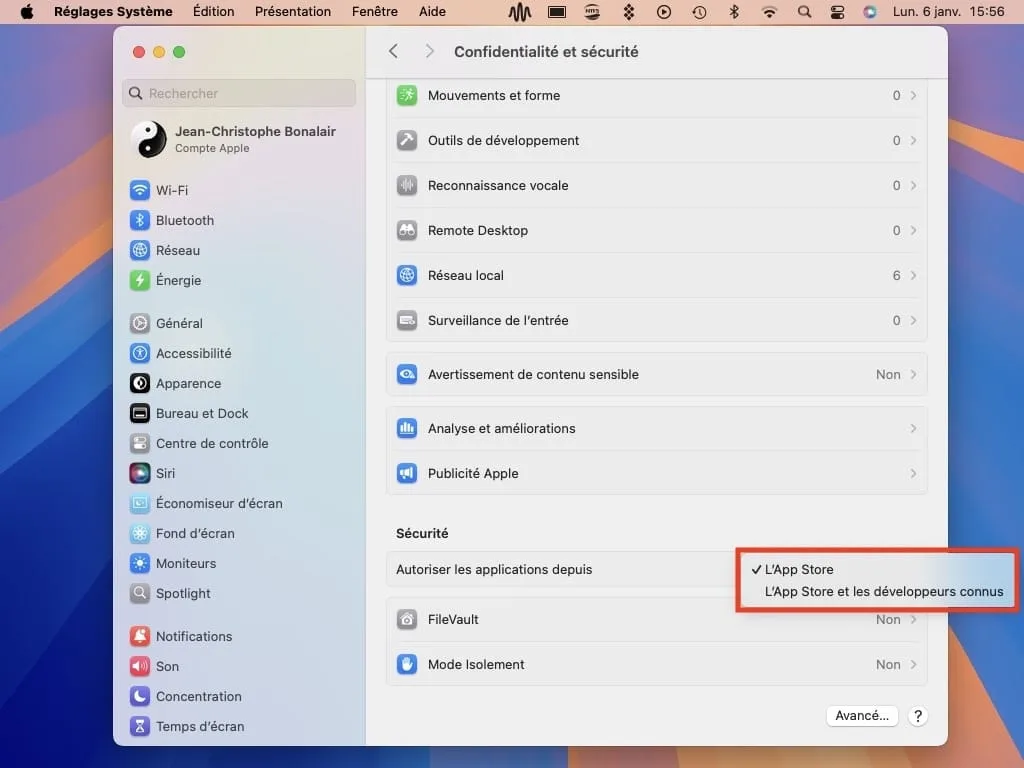The width and height of the screenshot is (1024, 768).
Task: Click the Surveillance de l'entrée keyboard icon
Action: pyautogui.click(x=407, y=321)
